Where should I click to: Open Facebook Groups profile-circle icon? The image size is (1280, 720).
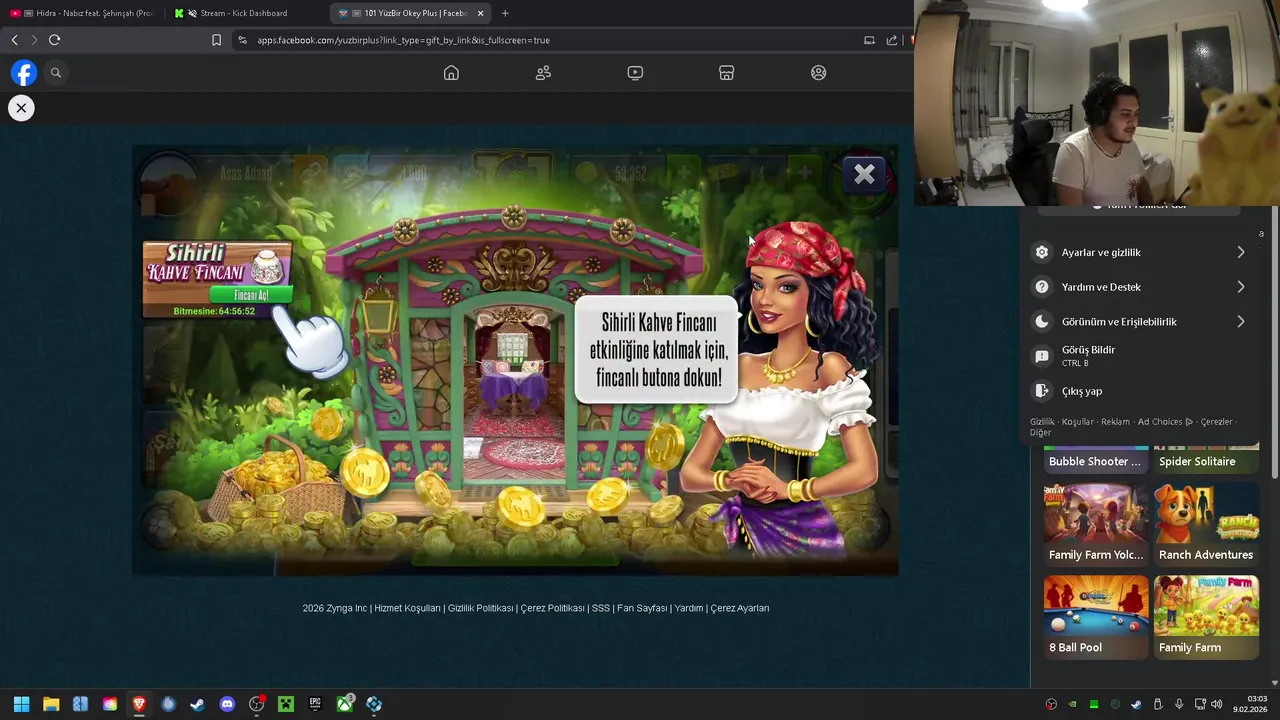click(x=819, y=73)
